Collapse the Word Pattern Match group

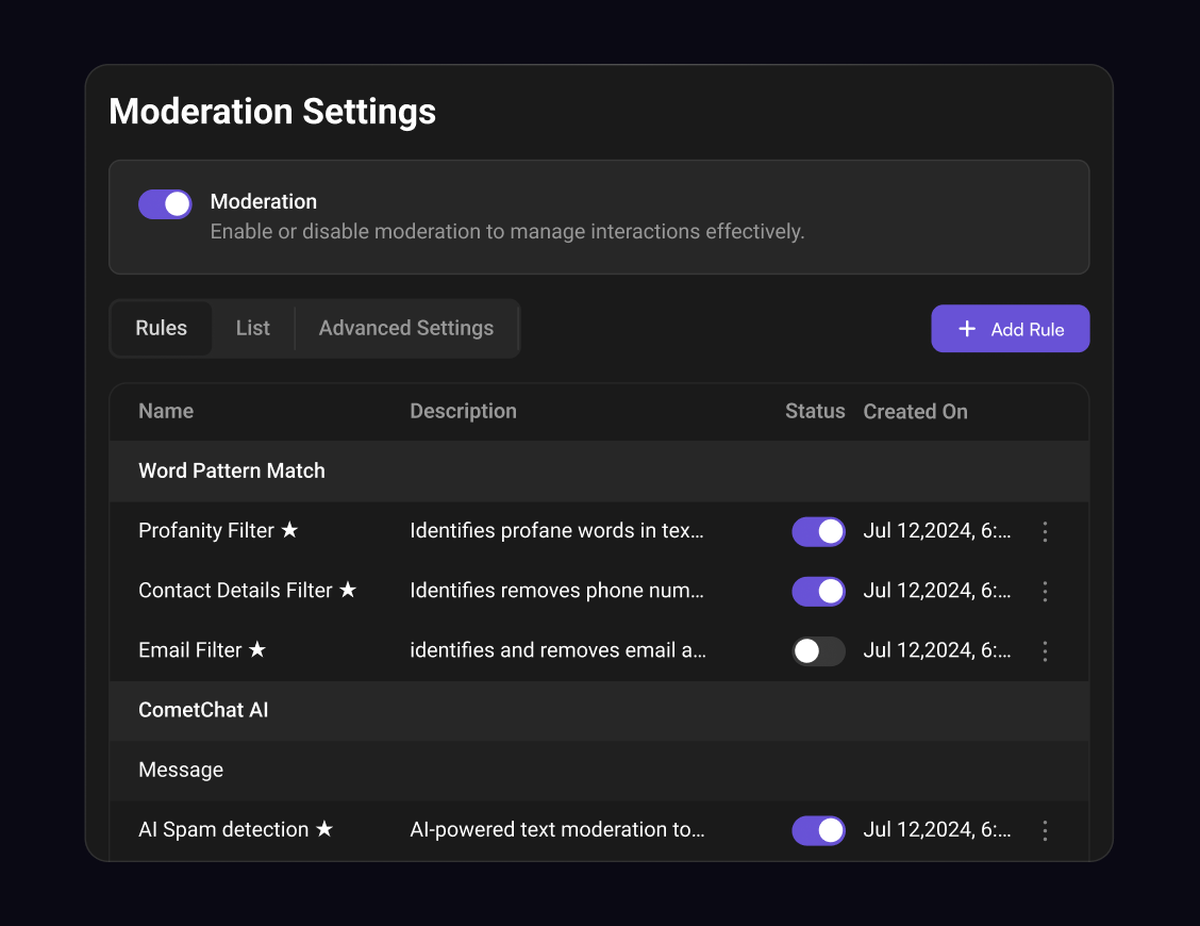pyautogui.click(x=232, y=471)
